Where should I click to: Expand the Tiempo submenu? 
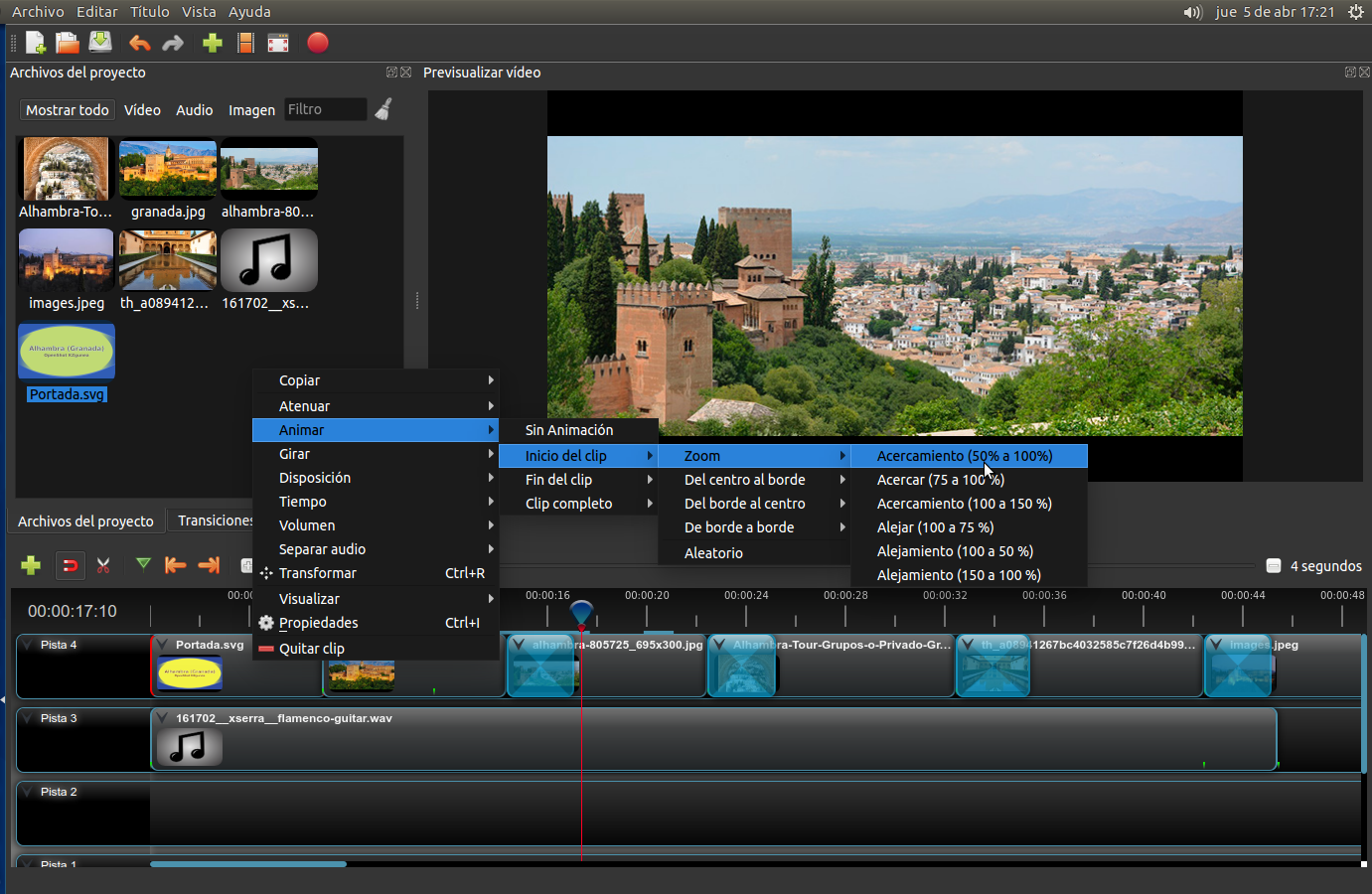point(376,502)
